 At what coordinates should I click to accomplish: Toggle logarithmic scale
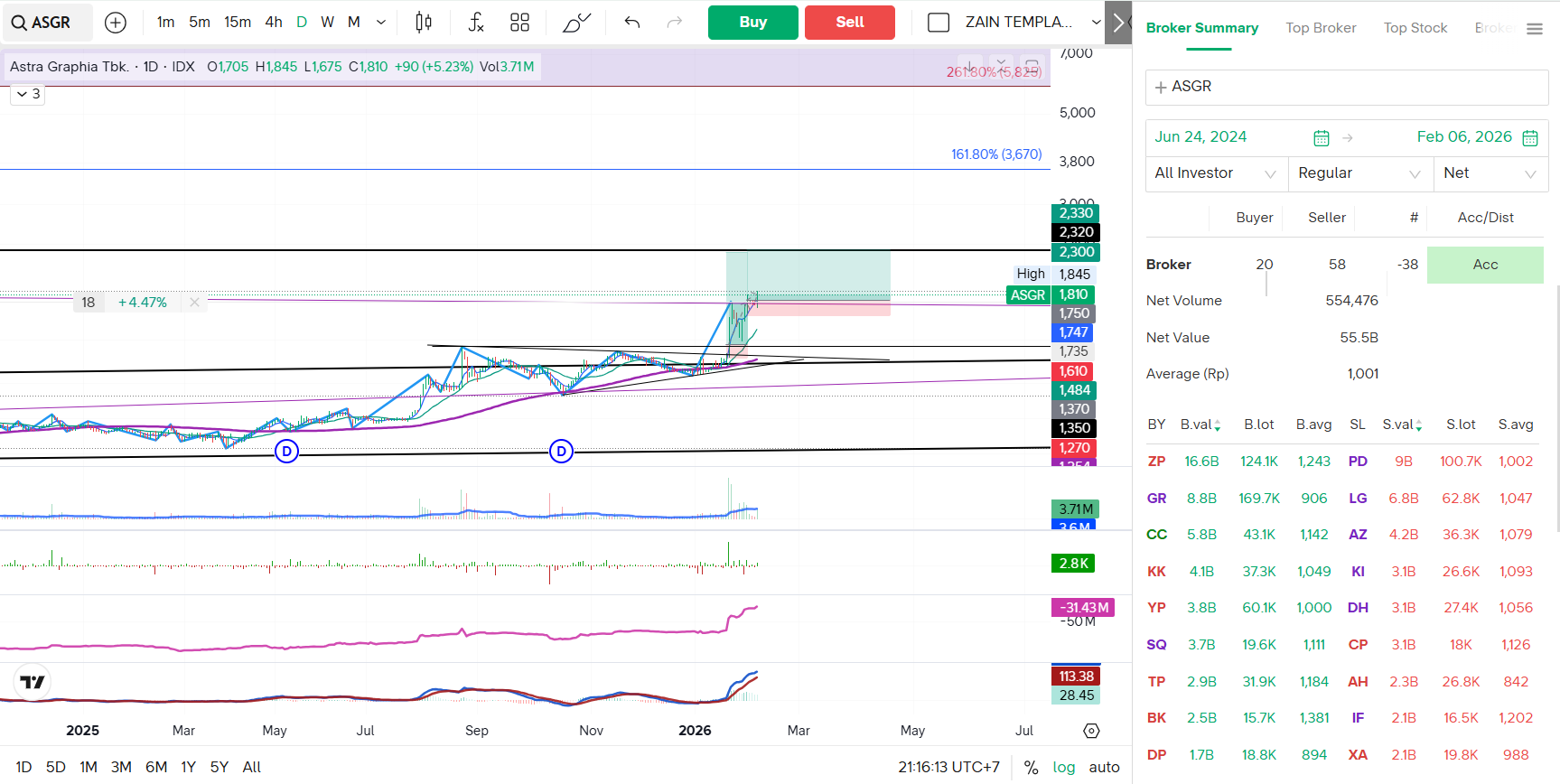tap(1064, 768)
